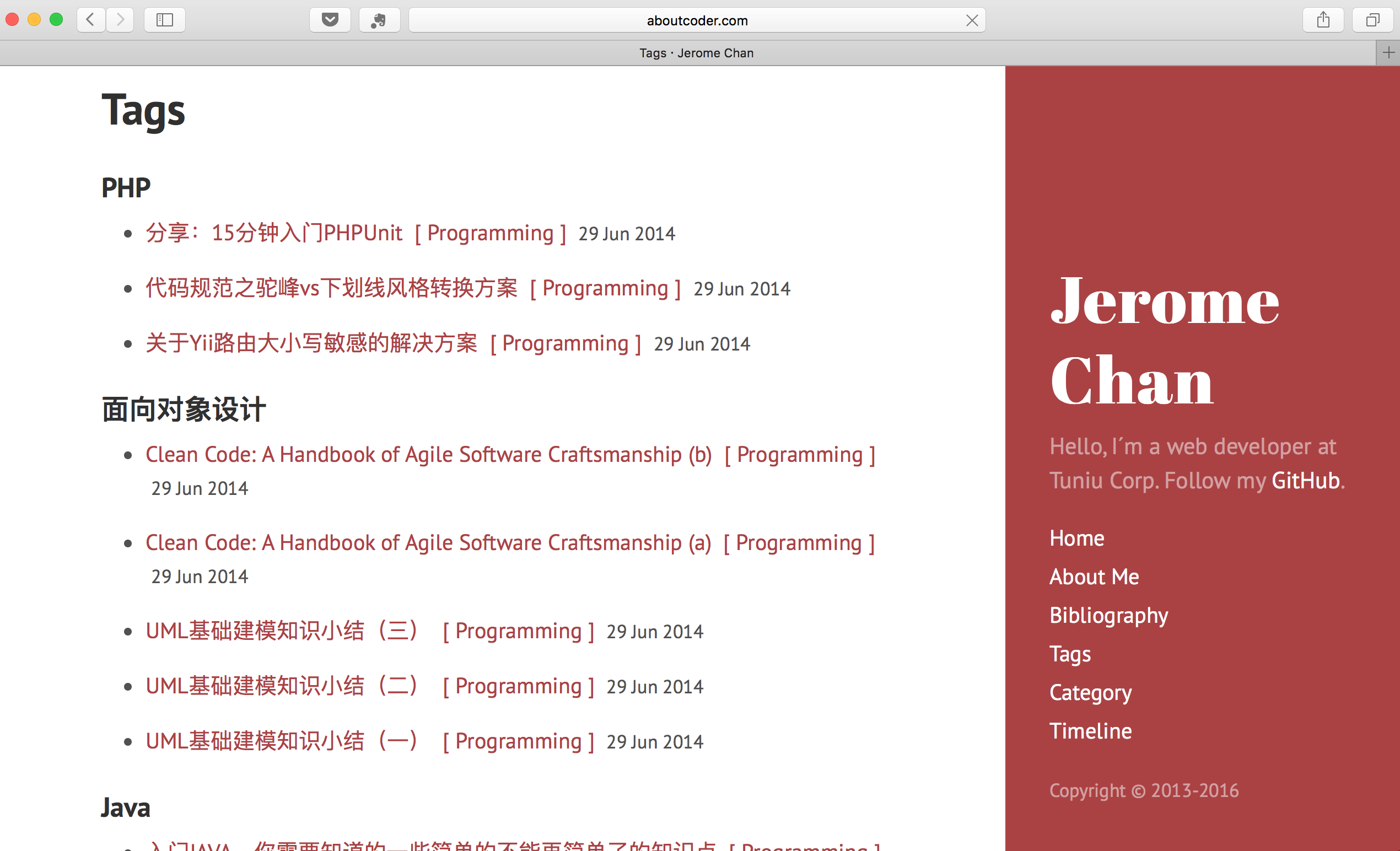Image resolution: width=1400 pixels, height=851 pixels.
Task: Open the About Me sidebar link
Action: point(1094,577)
